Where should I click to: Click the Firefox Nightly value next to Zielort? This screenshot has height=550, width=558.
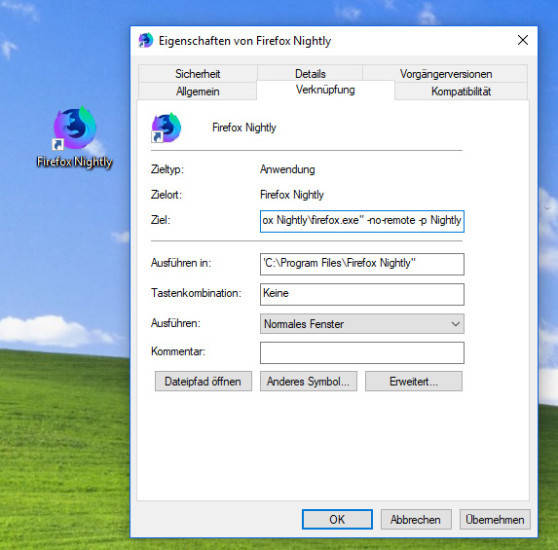pyautogui.click(x=292, y=195)
